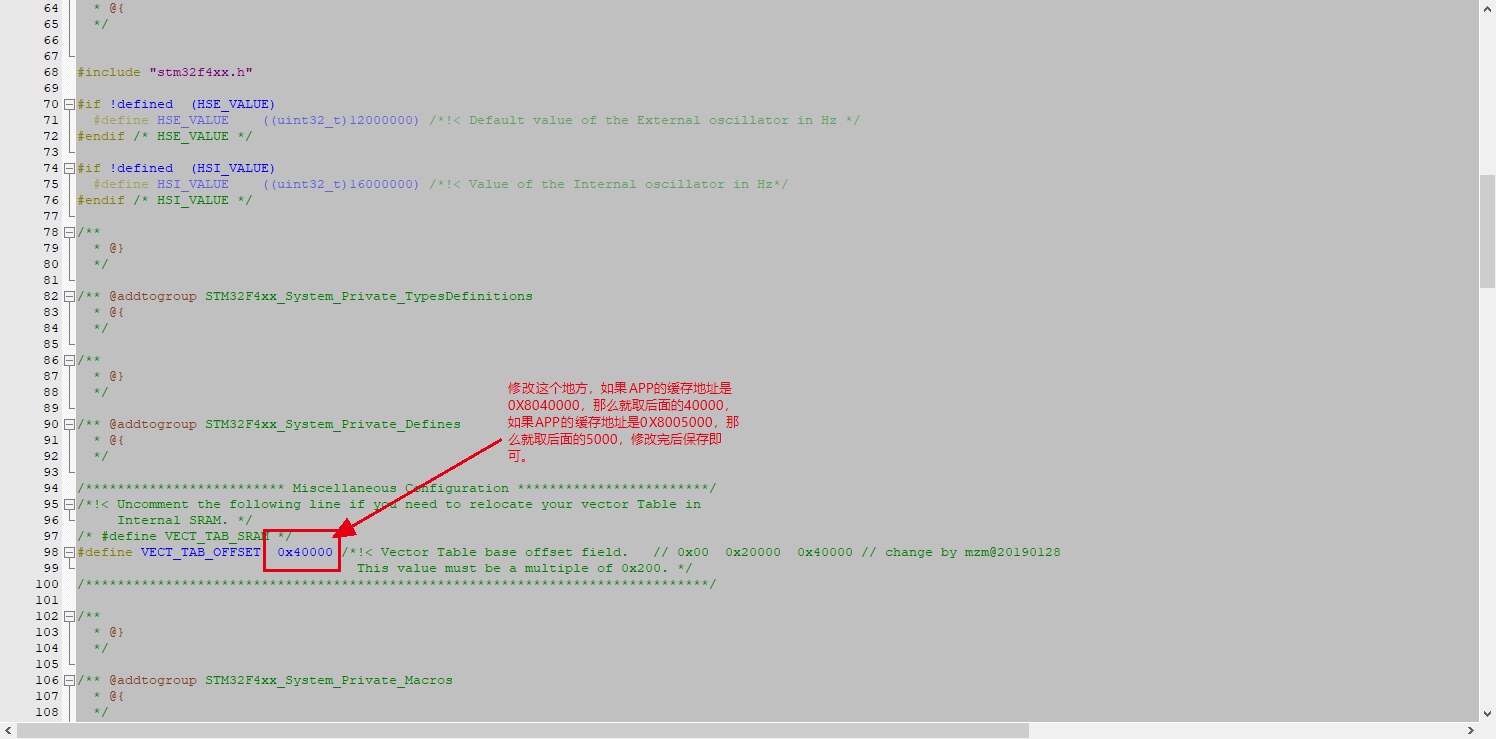Collapse the fold region at line 78
The height and width of the screenshot is (739, 1496).
tap(68, 231)
